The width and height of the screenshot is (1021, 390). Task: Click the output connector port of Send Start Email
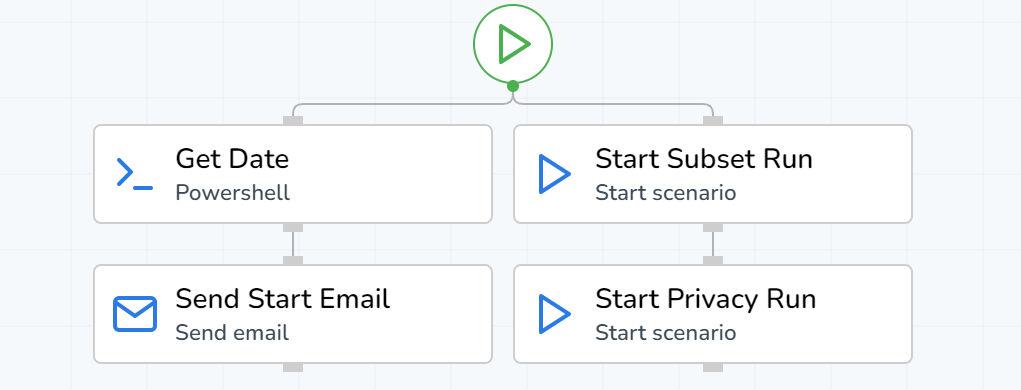[x=293, y=367]
